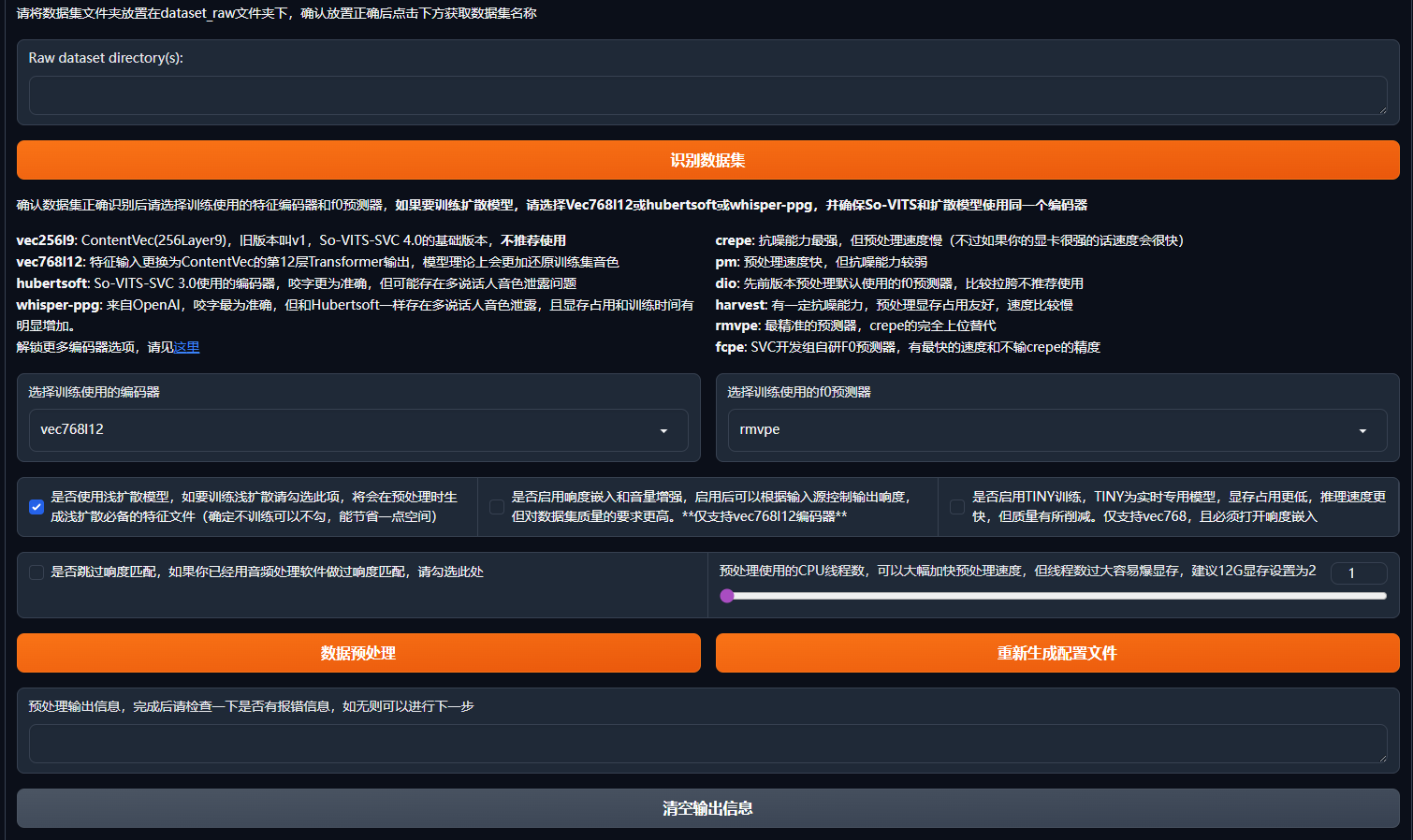Click the f0 predictor dropdown's arrow icon
Screen dimensions: 1413x840
(1362, 430)
